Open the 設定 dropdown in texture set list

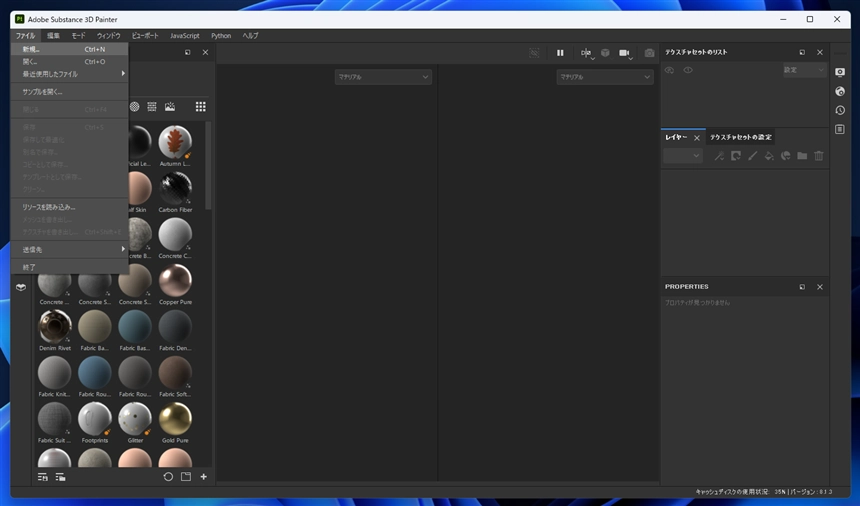pyautogui.click(x=804, y=70)
